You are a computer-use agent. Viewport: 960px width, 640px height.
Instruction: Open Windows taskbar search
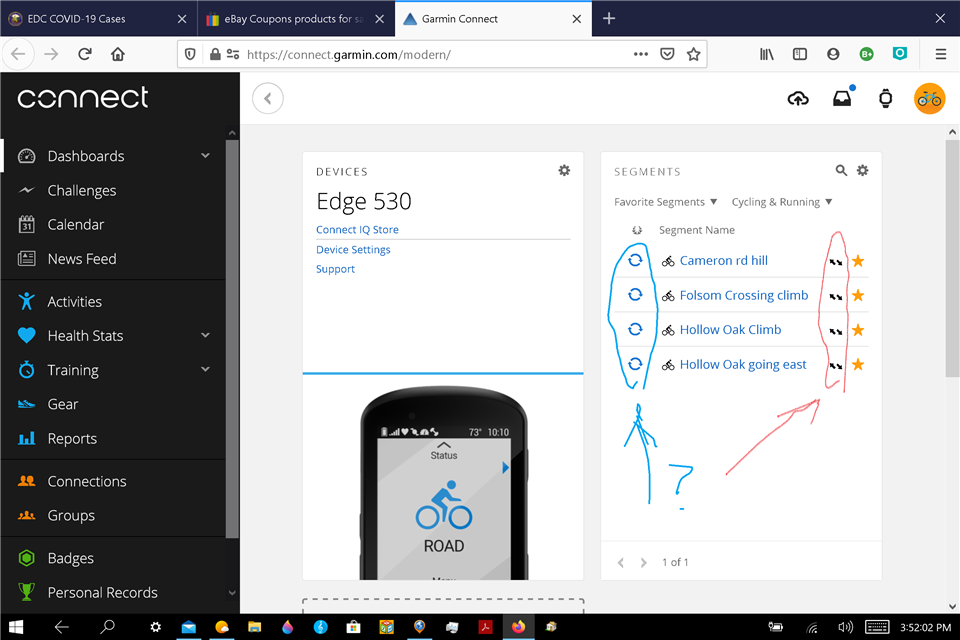pos(108,627)
